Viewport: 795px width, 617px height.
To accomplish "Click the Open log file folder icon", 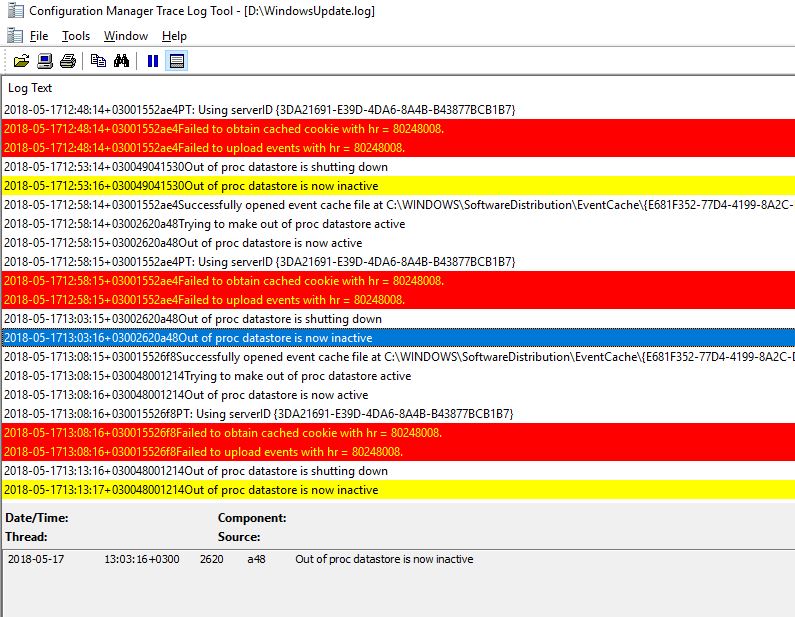I will tap(21, 61).
